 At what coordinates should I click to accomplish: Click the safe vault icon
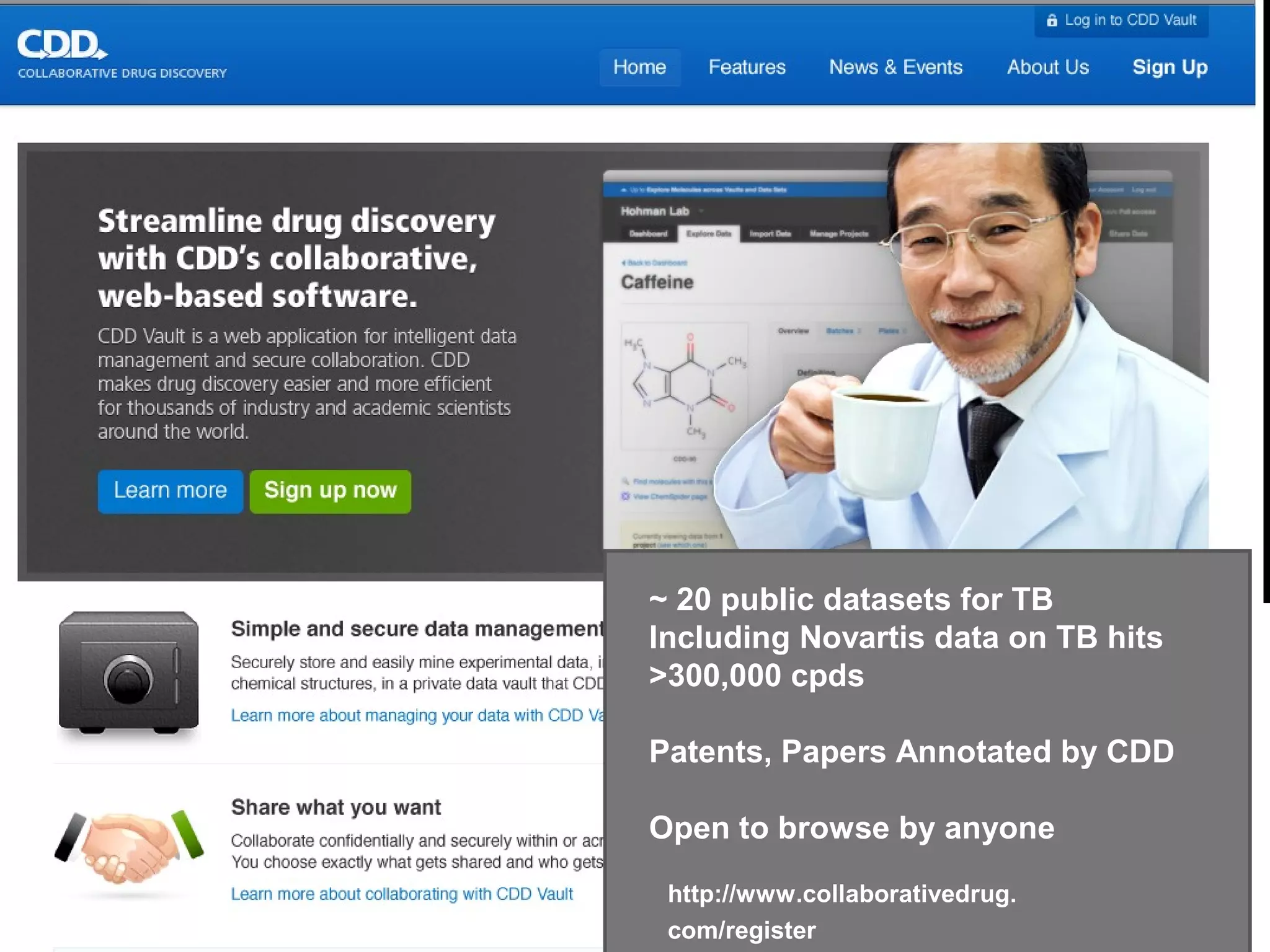[x=128, y=673]
